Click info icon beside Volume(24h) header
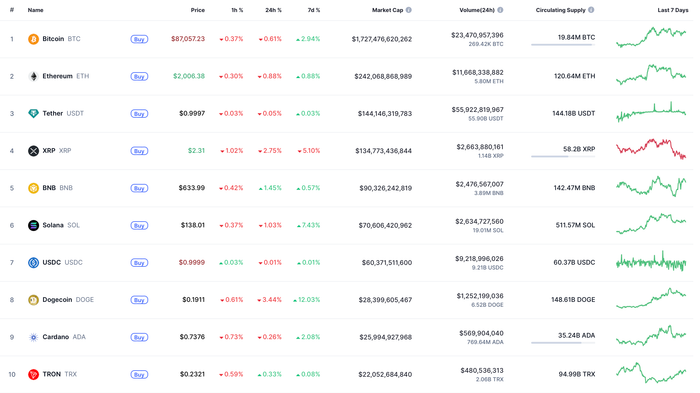The width and height of the screenshot is (700, 393). pyautogui.click(x=500, y=10)
